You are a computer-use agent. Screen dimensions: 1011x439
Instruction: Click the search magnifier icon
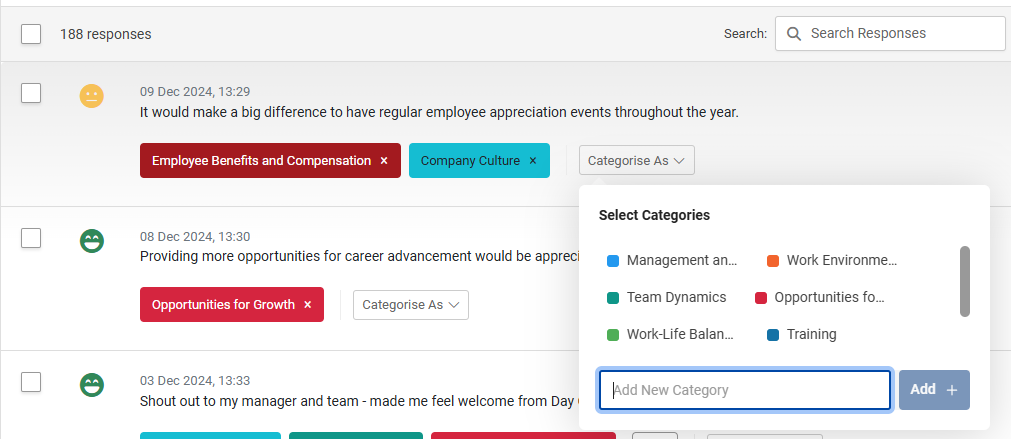click(794, 34)
